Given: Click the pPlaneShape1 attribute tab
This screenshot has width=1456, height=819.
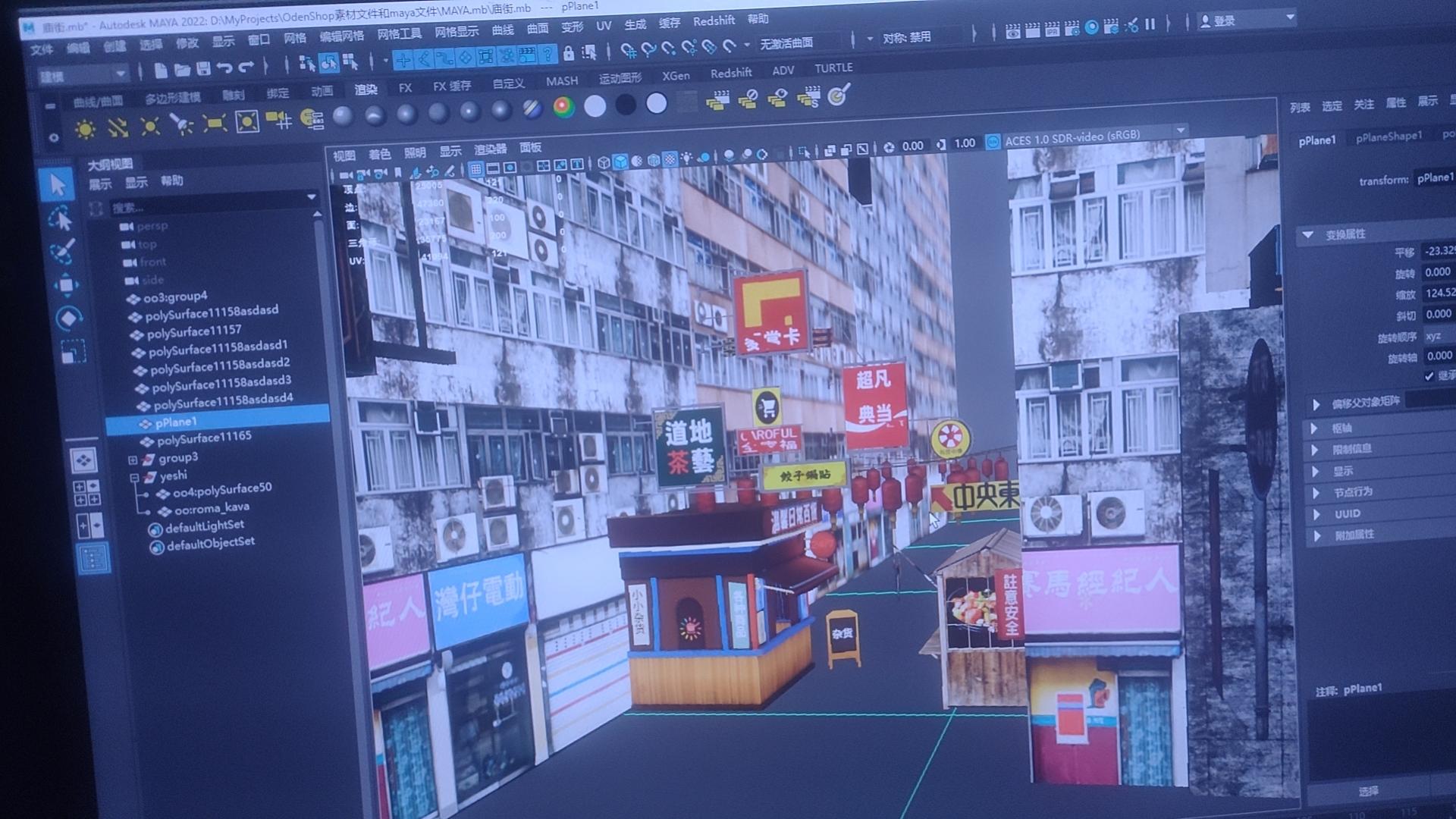Looking at the screenshot, I should (x=1389, y=136).
